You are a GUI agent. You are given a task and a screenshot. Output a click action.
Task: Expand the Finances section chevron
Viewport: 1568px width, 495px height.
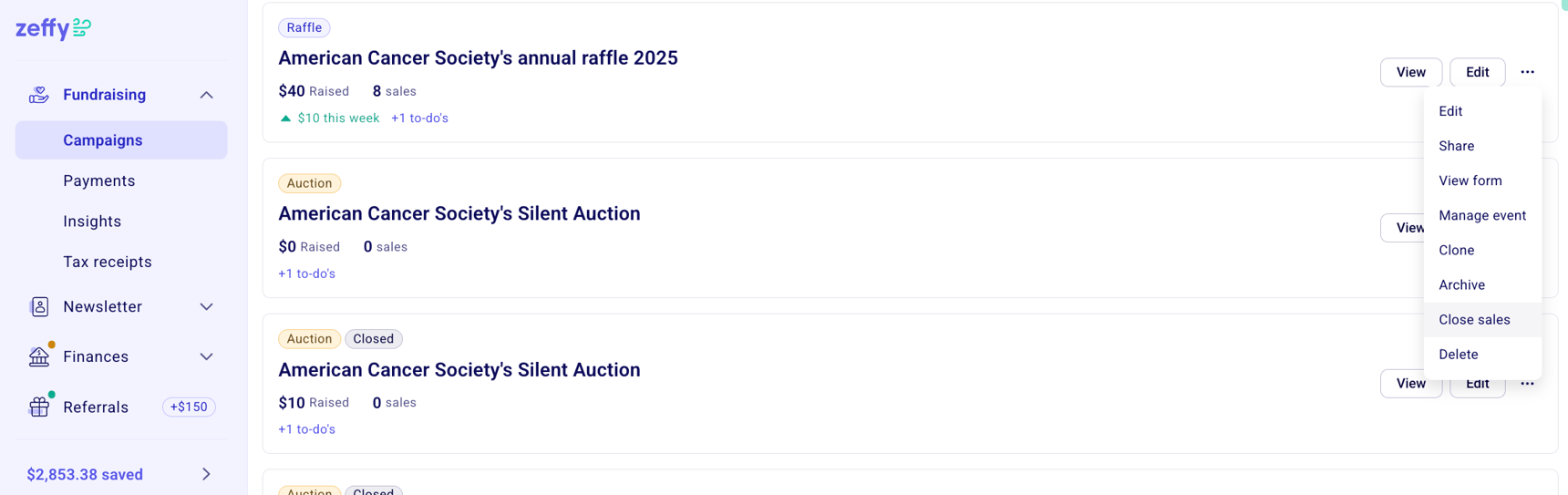[x=206, y=356]
